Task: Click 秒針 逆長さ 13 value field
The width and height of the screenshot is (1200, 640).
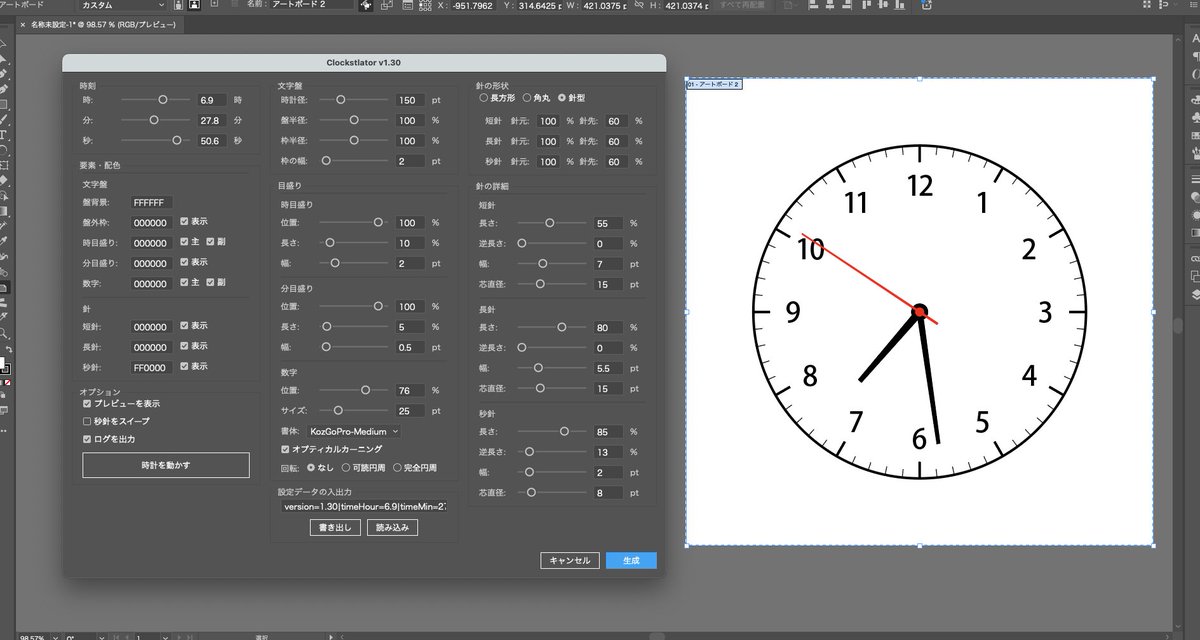Action: [607, 452]
